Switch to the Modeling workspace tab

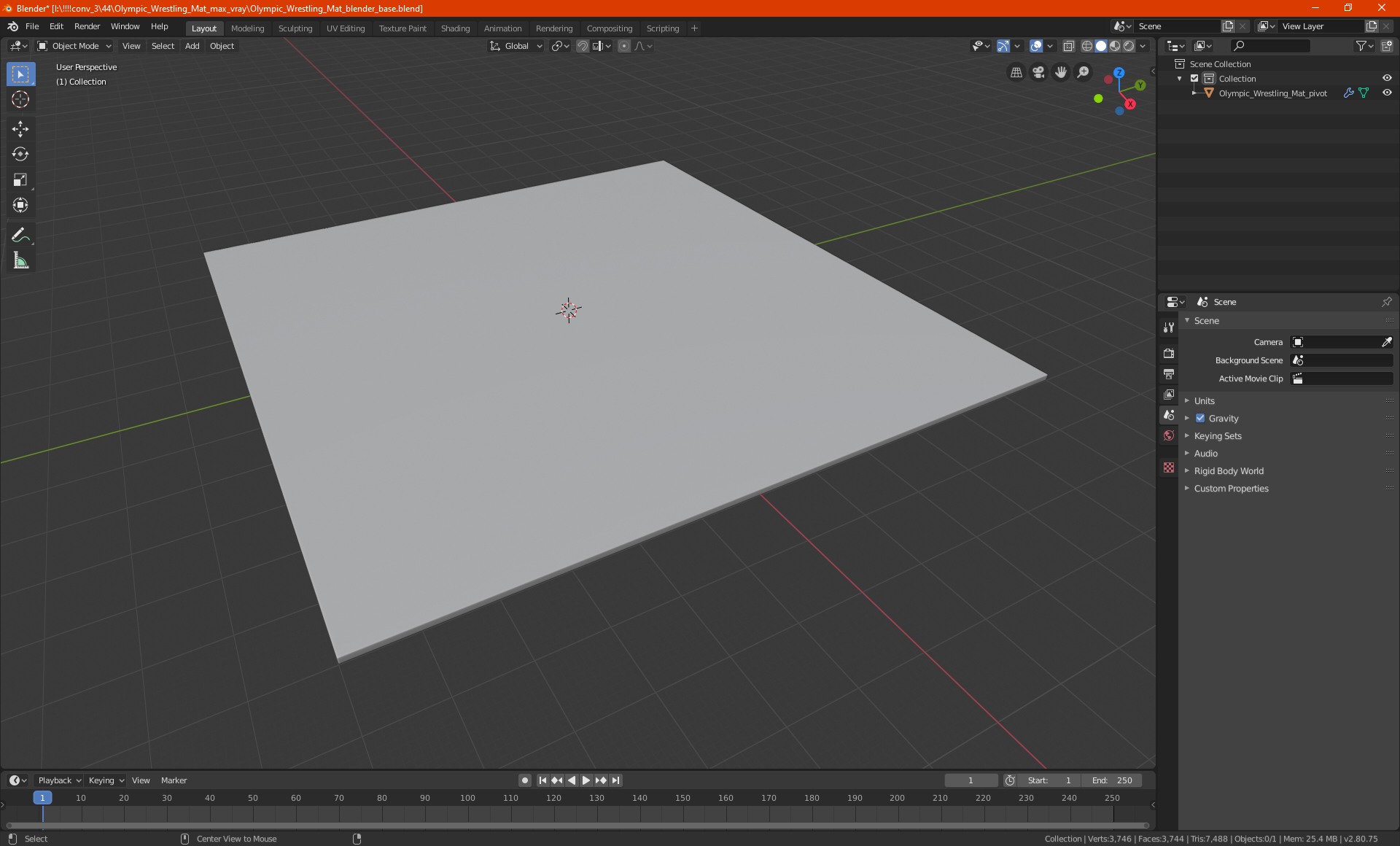point(247,28)
